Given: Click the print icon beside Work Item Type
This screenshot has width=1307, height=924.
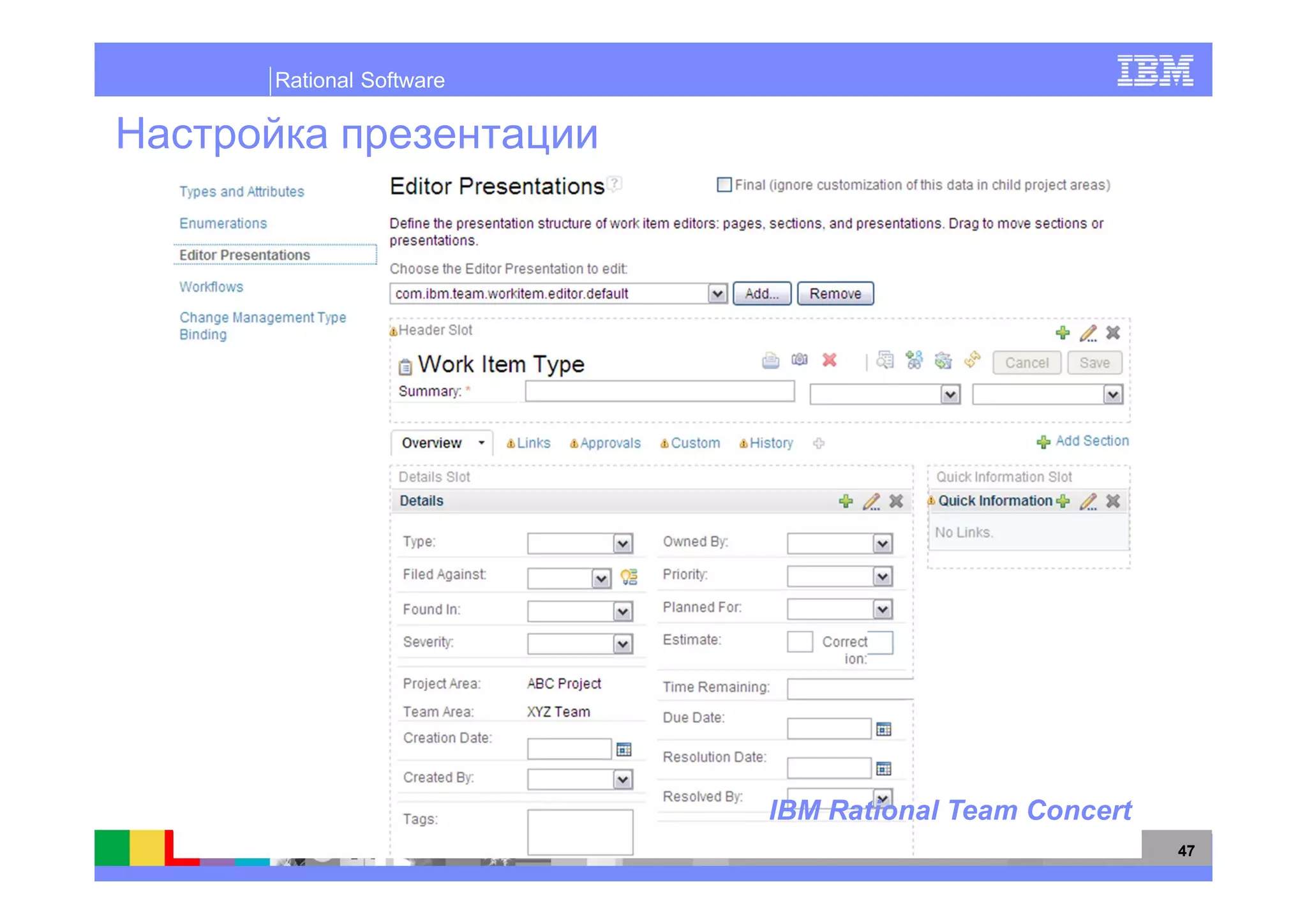Looking at the screenshot, I should tap(770, 361).
